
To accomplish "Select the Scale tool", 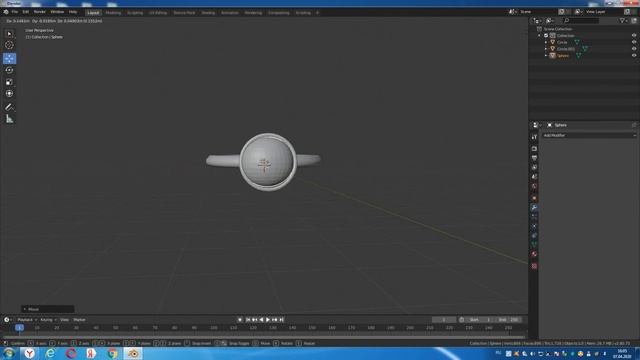I will point(9,82).
